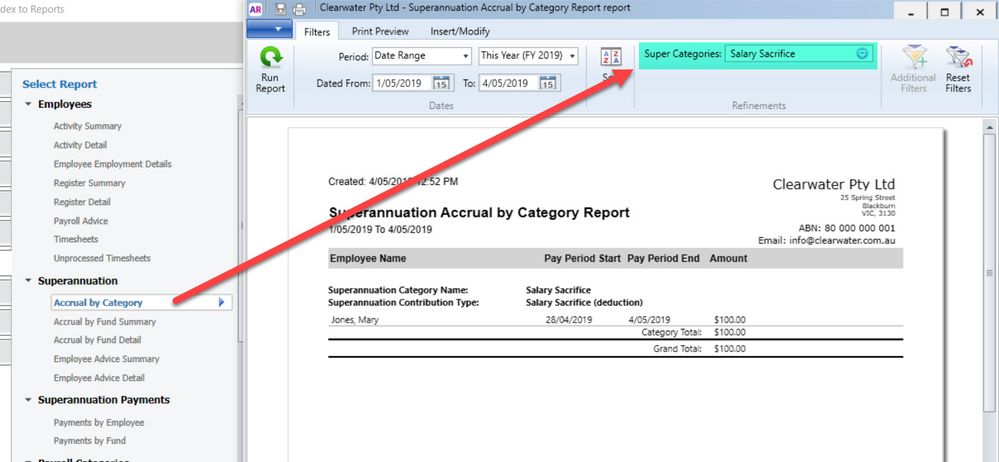Screen dimensions: 999x462
Task: Collapse the Superannuation report group
Action: (28, 281)
